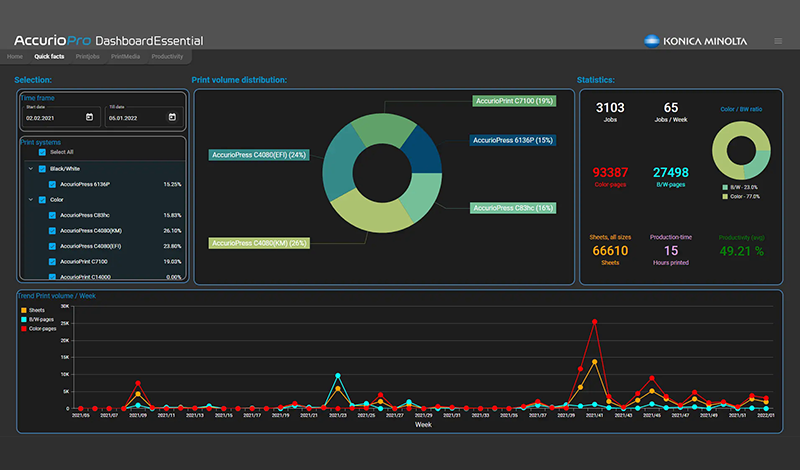Open the hamburger menu icon
Screen dimensions: 800x470
pyautogui.click(x=778, y=41)
